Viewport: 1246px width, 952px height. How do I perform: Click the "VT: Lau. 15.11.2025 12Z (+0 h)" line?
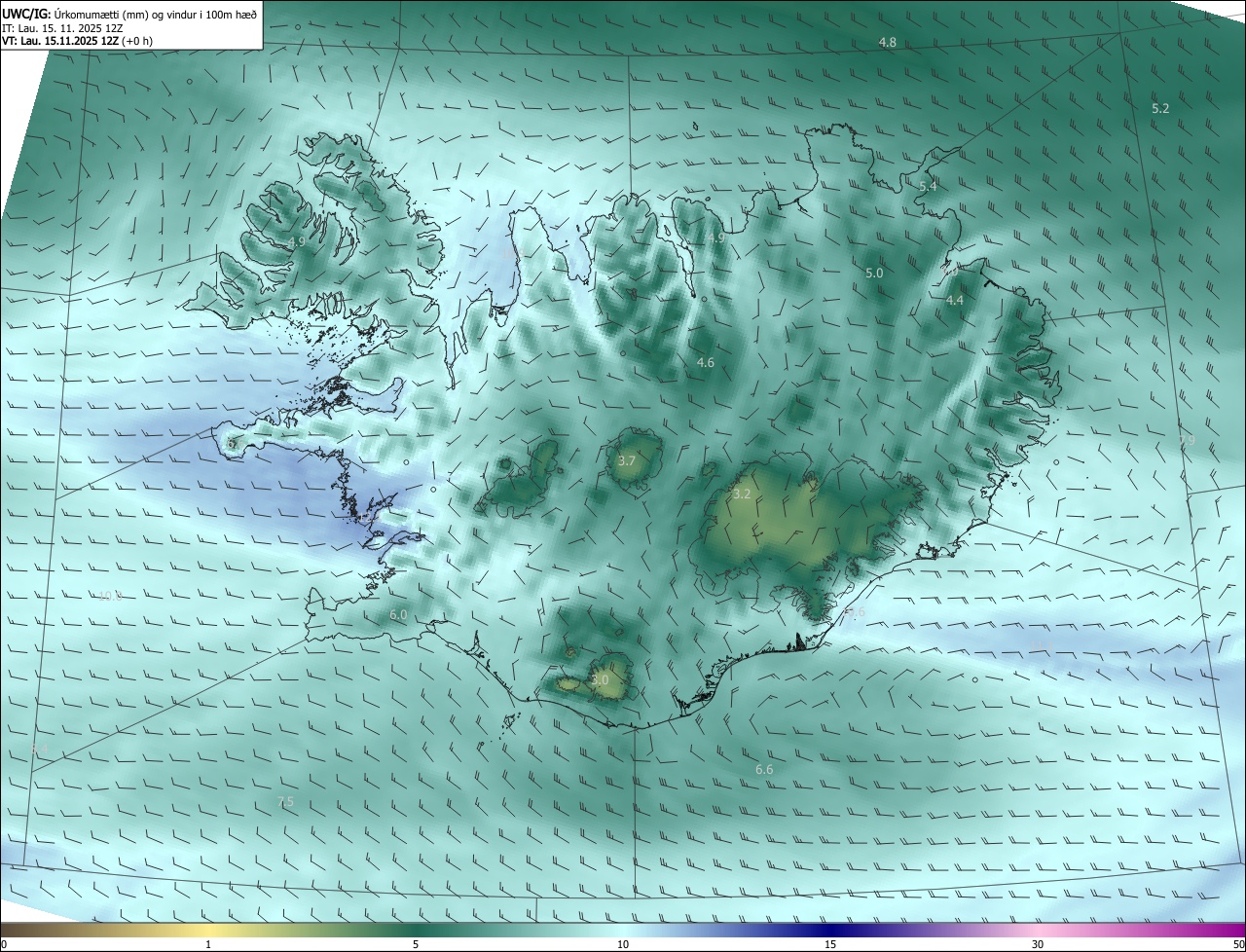pos(77,41)
